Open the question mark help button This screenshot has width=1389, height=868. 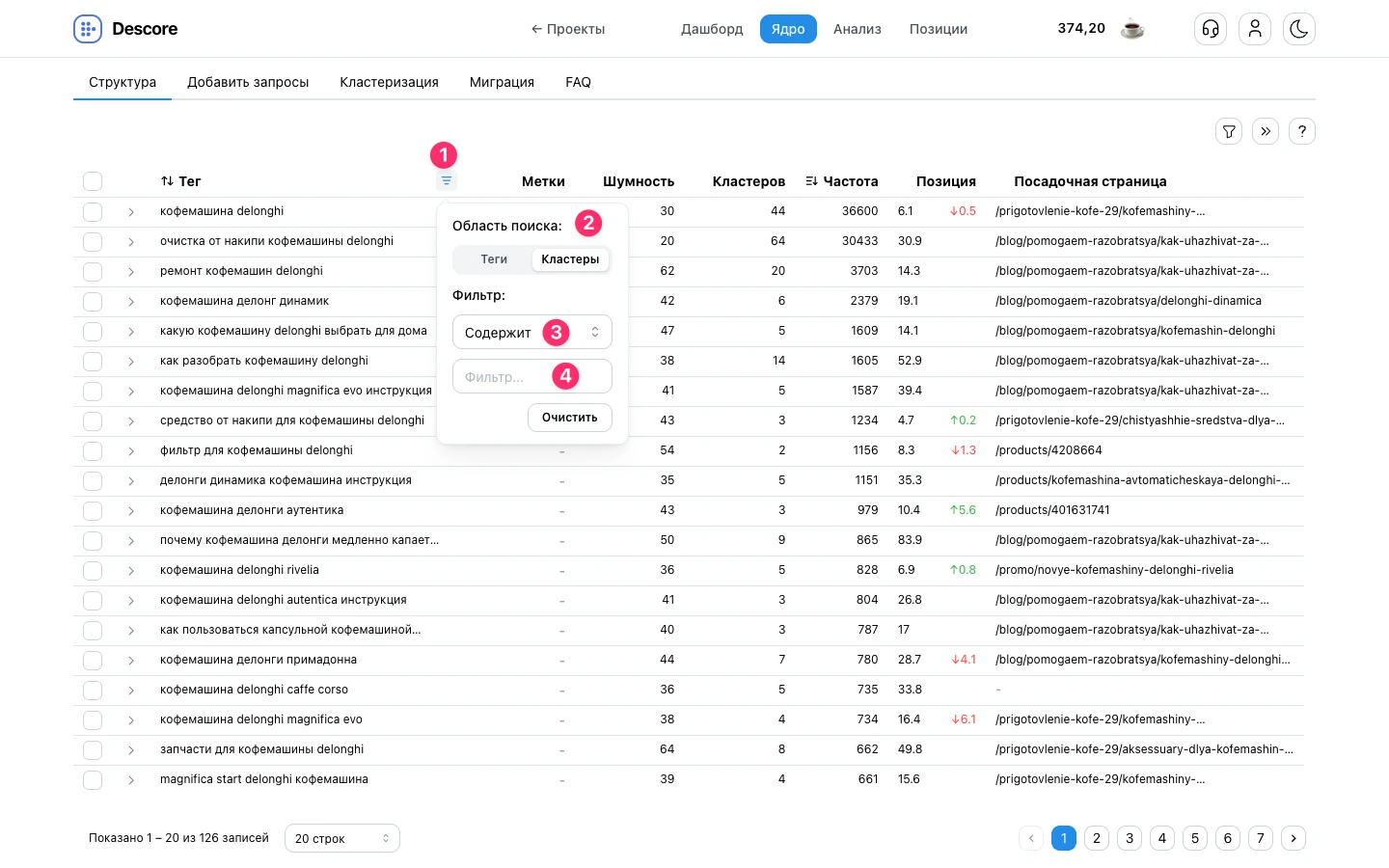(1302, 131)
